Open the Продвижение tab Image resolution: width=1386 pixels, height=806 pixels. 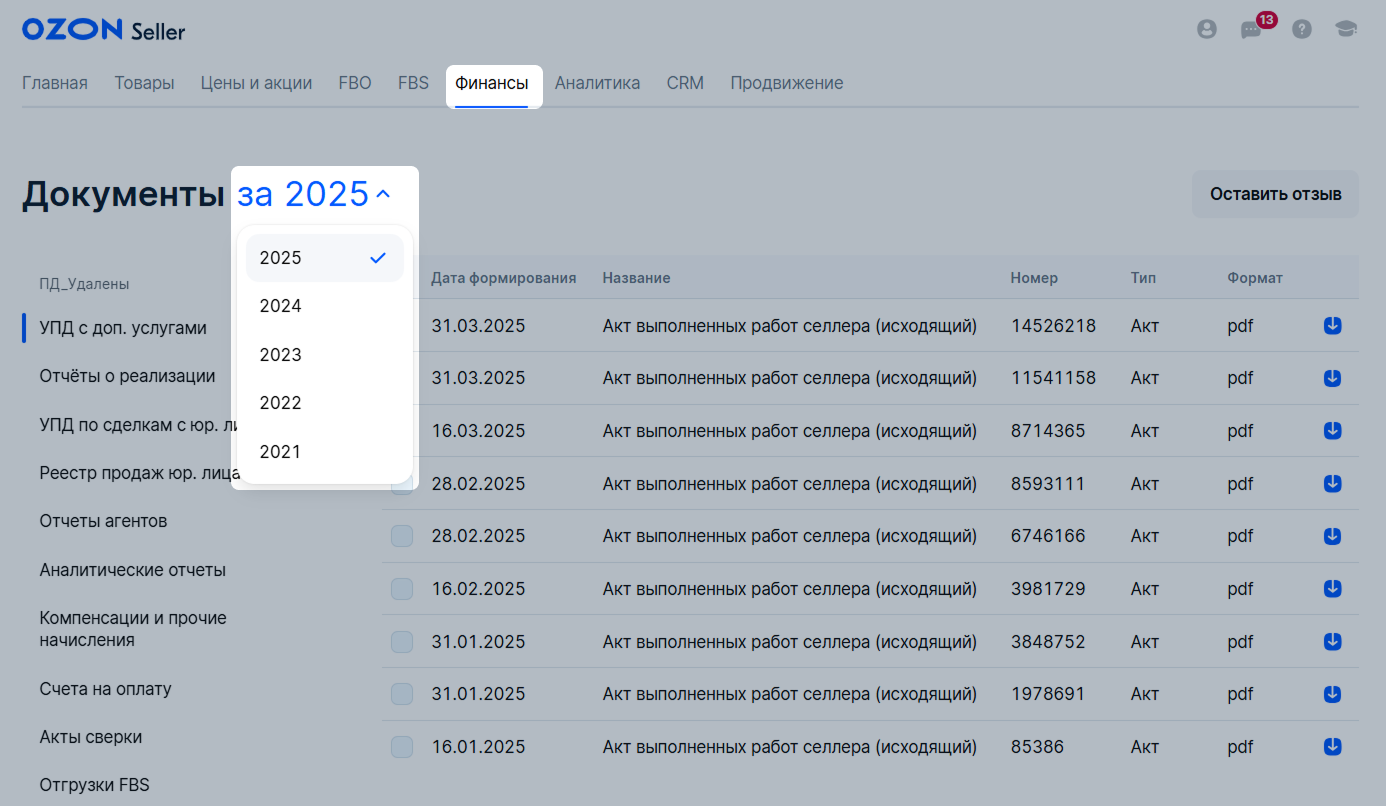point(787,83)
